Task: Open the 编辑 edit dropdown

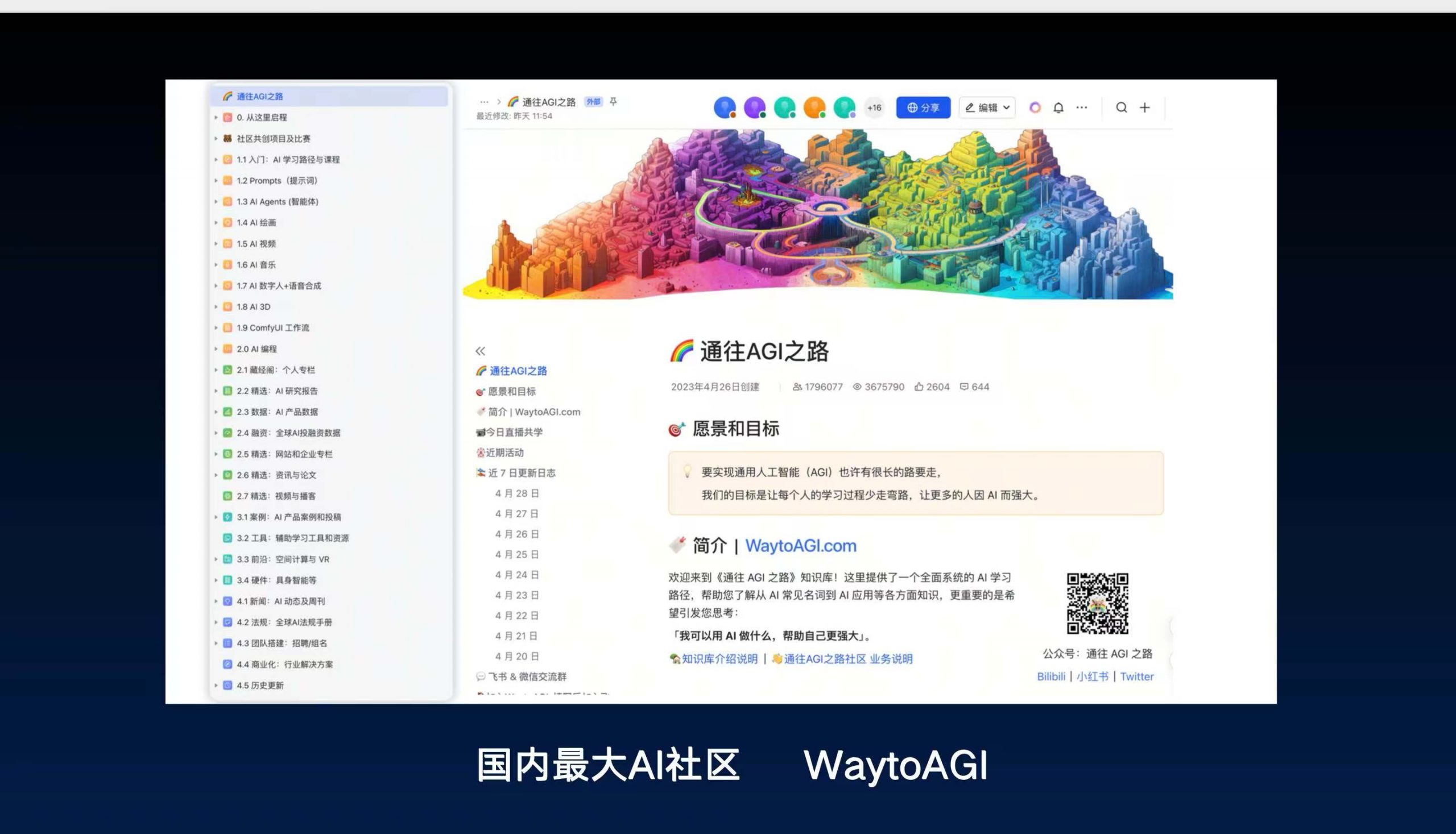Action: (987, 107)
